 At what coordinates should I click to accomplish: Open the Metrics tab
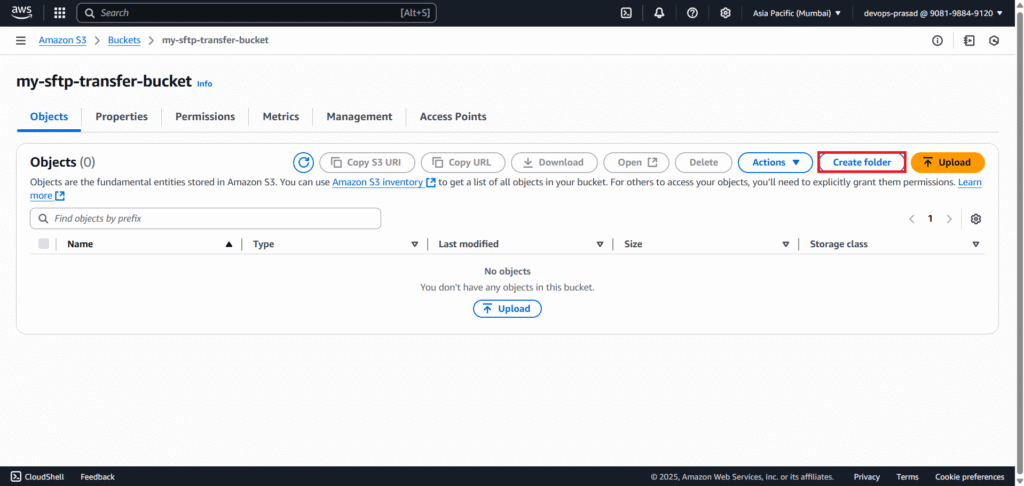281,116
